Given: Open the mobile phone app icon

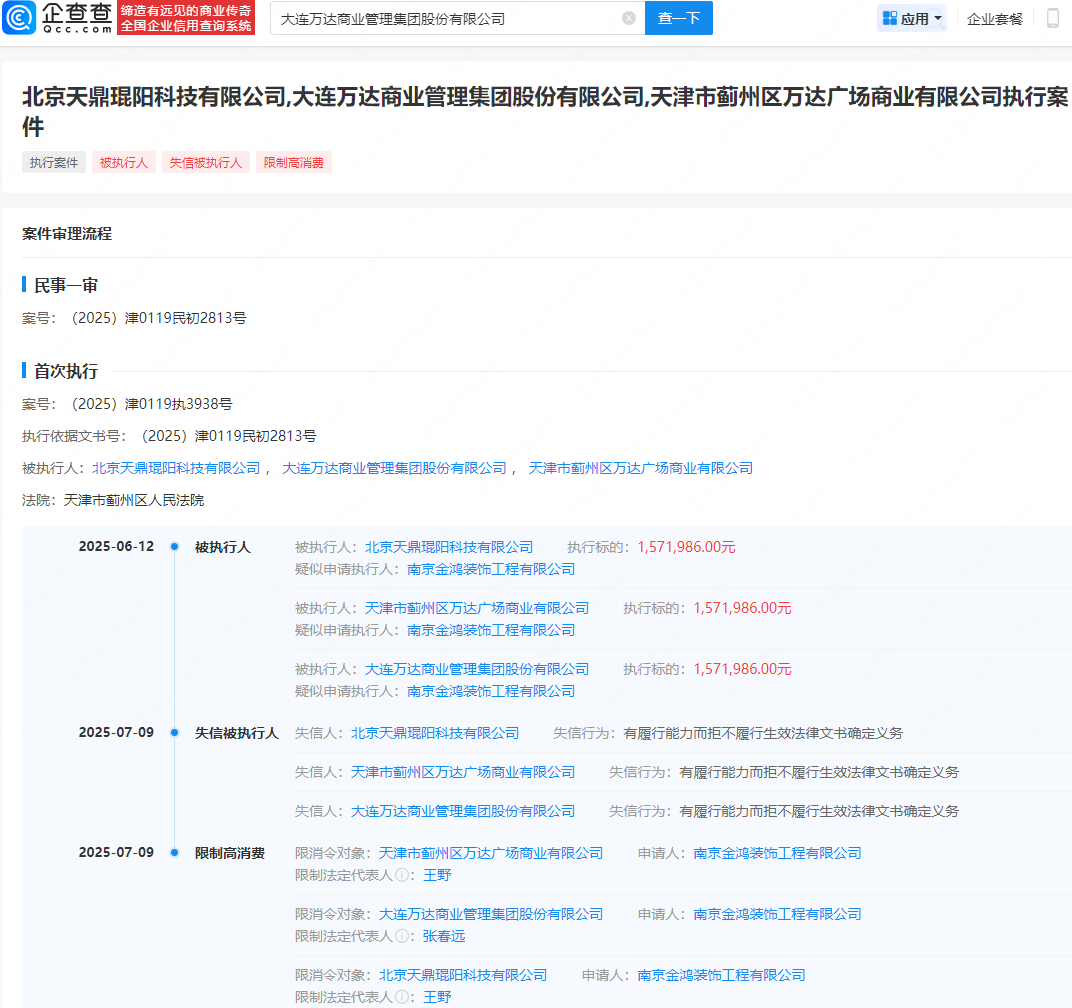Looking at the screenshot, I should pyautogui.click(x=1052, y=18).
